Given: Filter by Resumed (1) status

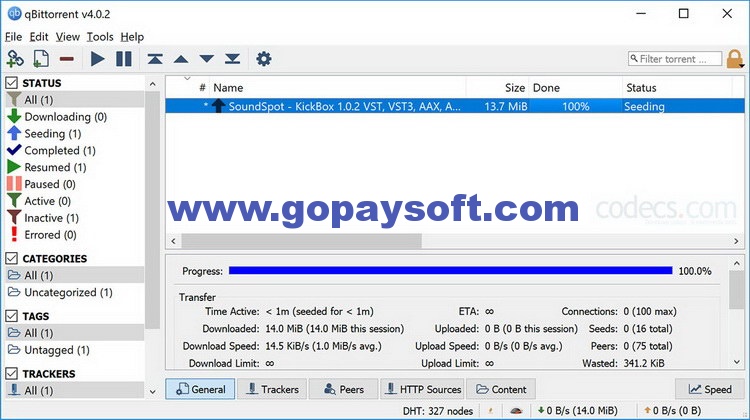Looking at the screenshot, I should click(x=75, y=167).
